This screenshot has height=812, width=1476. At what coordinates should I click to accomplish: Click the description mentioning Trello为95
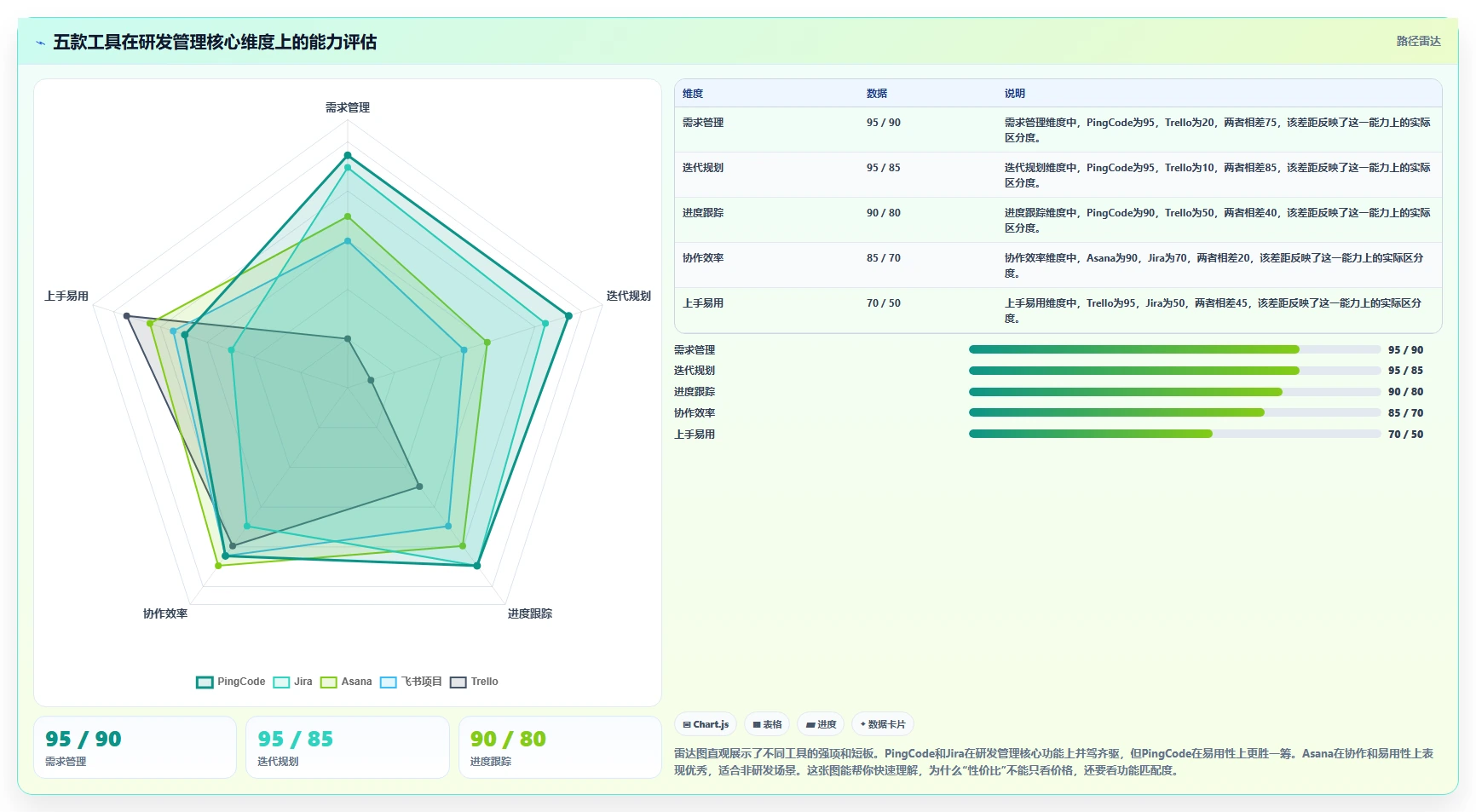coord(1214,311)
